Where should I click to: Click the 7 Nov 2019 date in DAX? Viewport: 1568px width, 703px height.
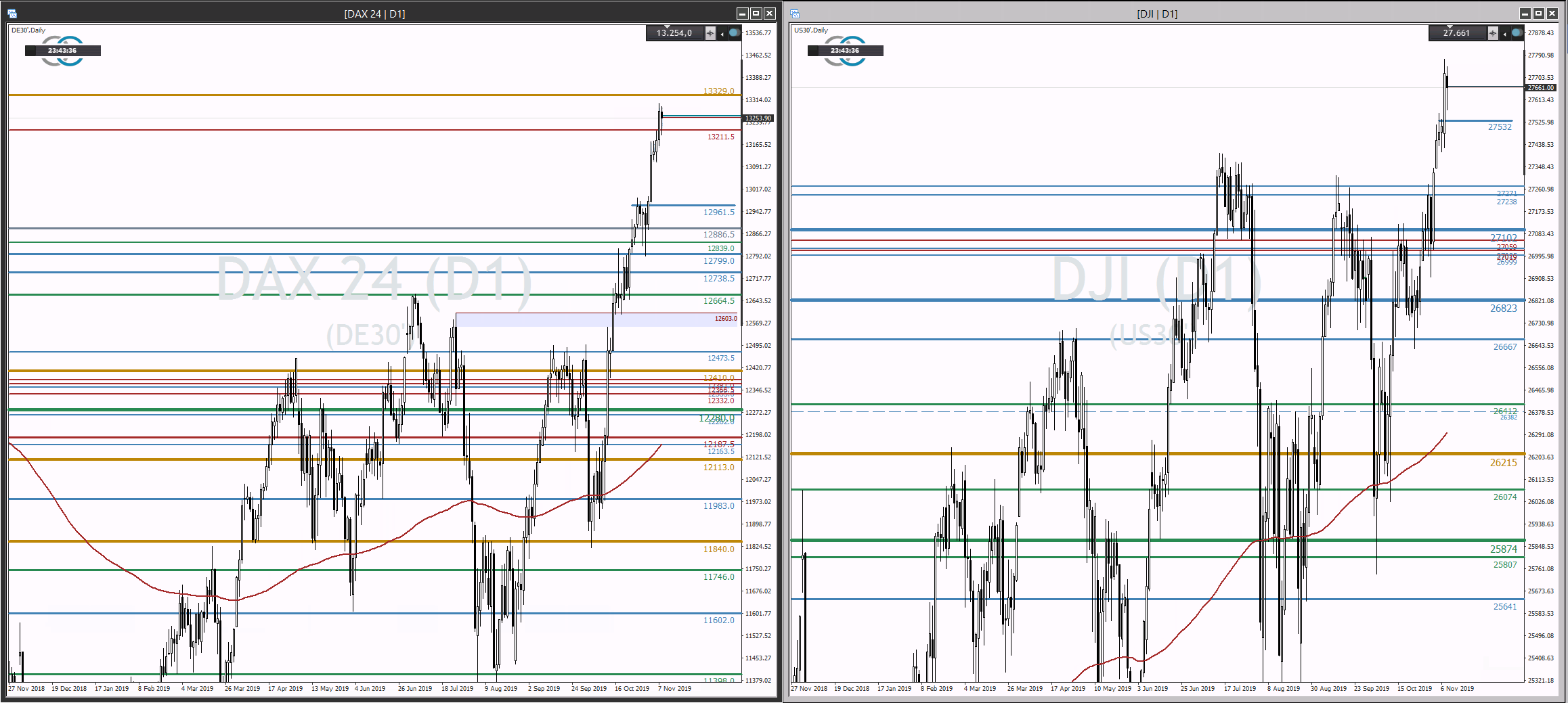674,689
